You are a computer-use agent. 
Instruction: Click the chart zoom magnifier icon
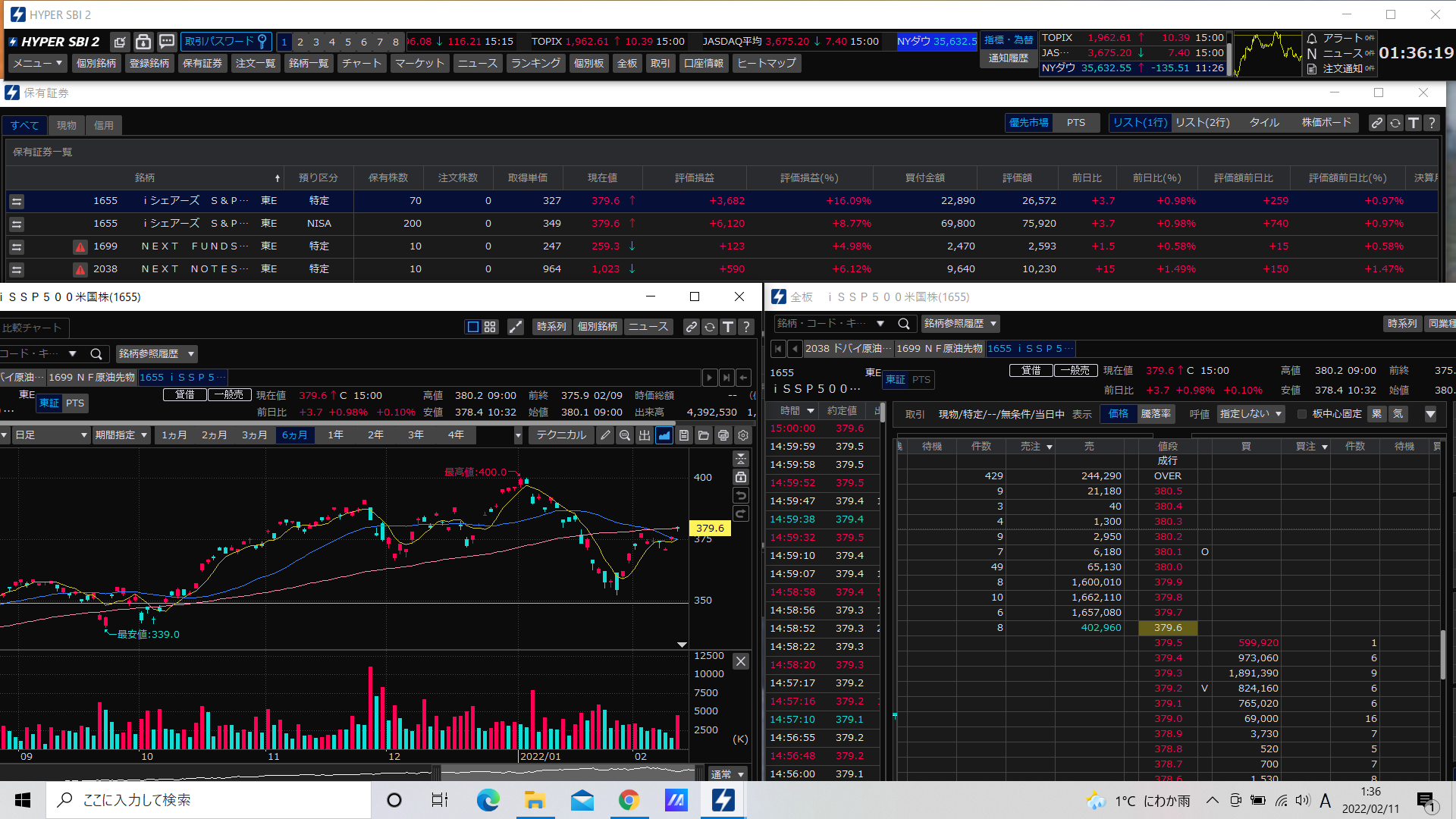[x=625, y=435]
